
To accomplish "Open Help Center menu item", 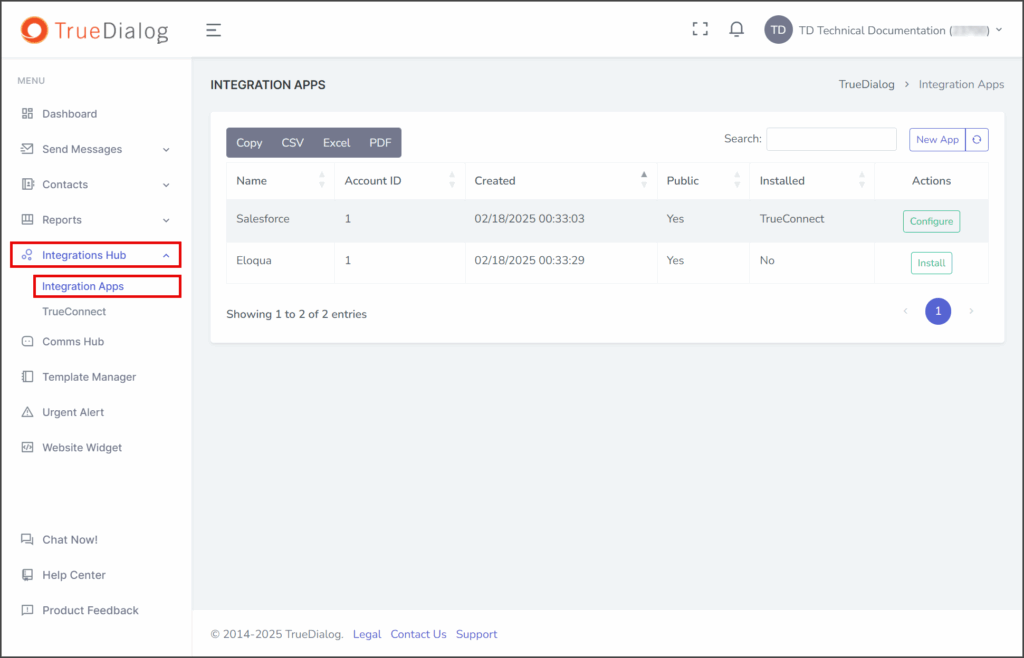I will point(74,574).
